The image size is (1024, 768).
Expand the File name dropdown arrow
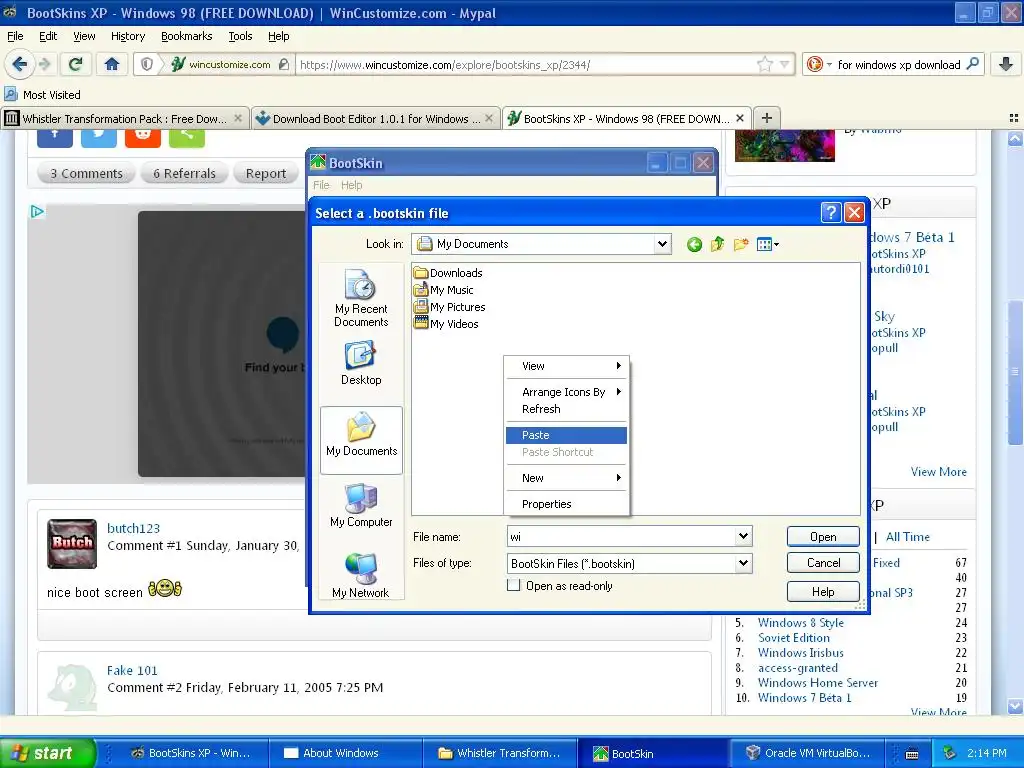tap(743, 537)
